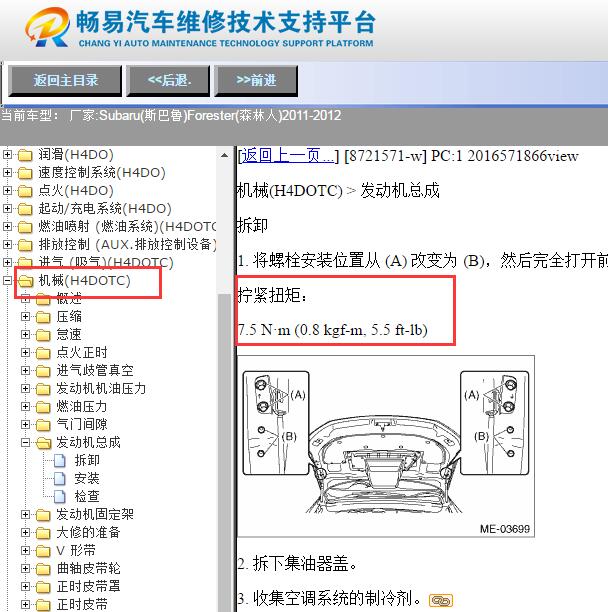Open the 拆卸 page in tree
Screen dimensions: 608x612
[x=87, y=461]
